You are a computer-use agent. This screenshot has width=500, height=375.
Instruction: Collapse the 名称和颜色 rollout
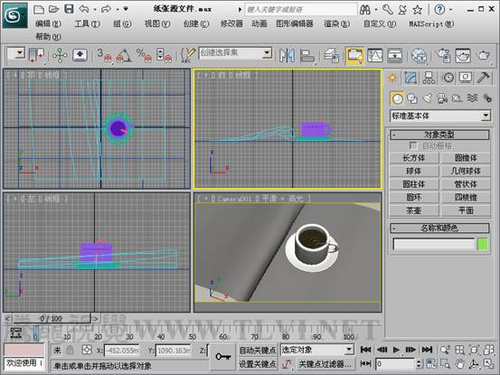point(440,228)
